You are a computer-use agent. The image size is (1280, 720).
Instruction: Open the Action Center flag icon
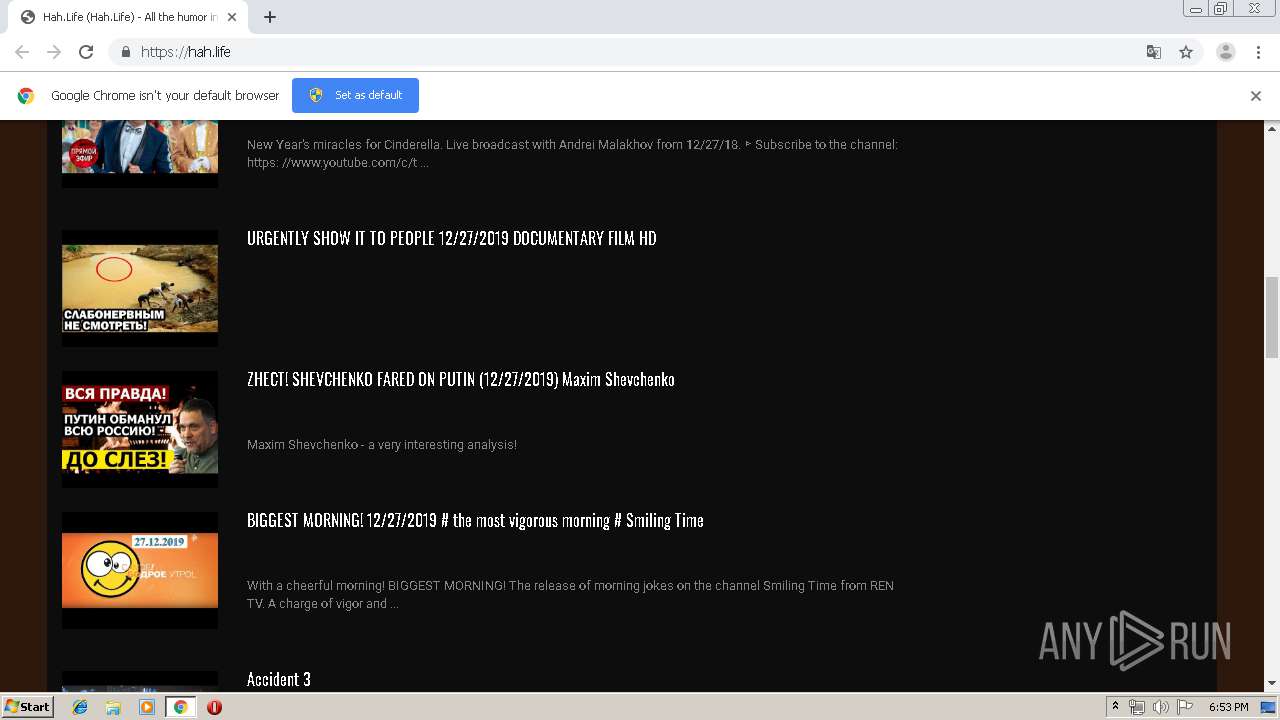point(1185,707)
